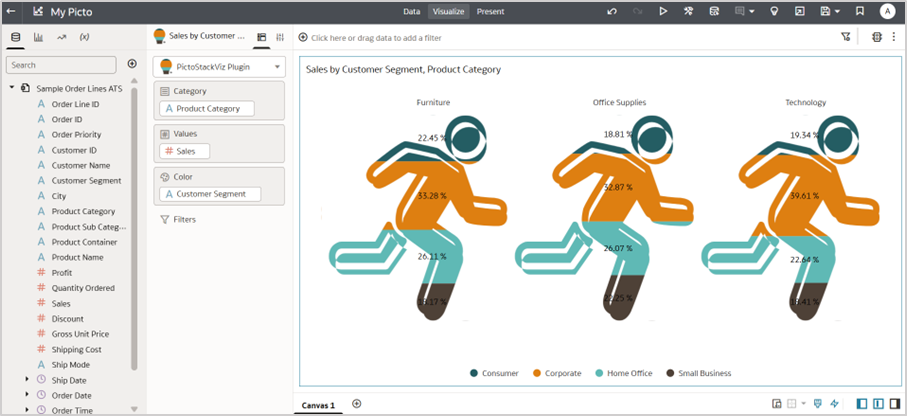Open the Visualizations pane icon
Viewport: 907px width, 416px height.
38,37
